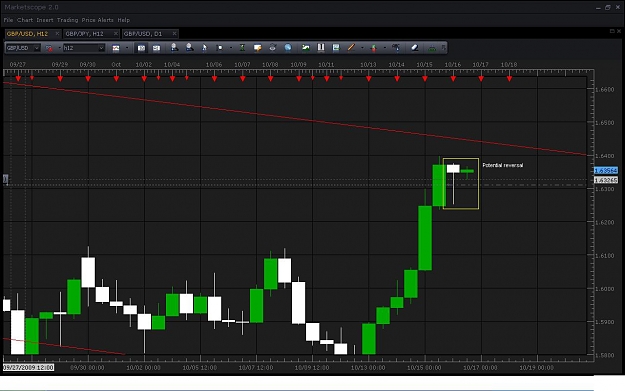Image resolution: width=625 pixels, height=391 pixels.
Task: Click the tools icon left of the eraser
Action: 396,48
